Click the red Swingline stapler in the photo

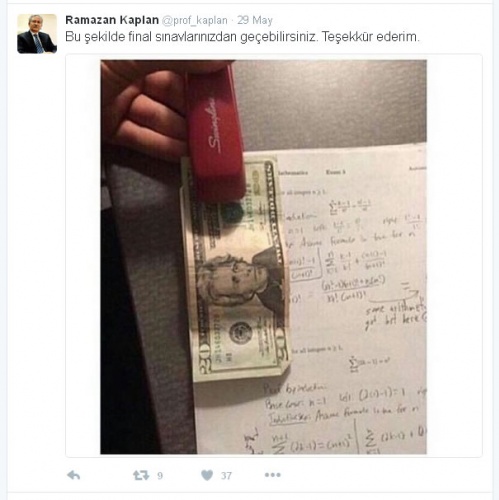point(216,132)
